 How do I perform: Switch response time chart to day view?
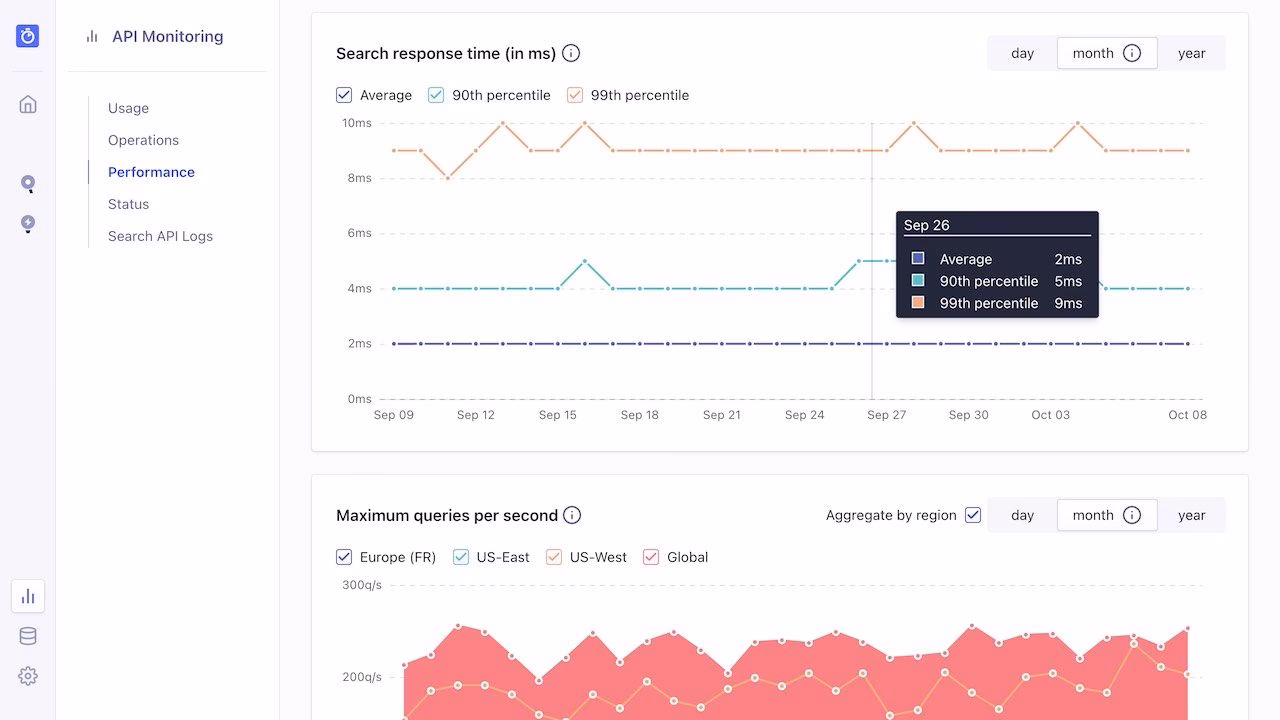pos(1022,53)
